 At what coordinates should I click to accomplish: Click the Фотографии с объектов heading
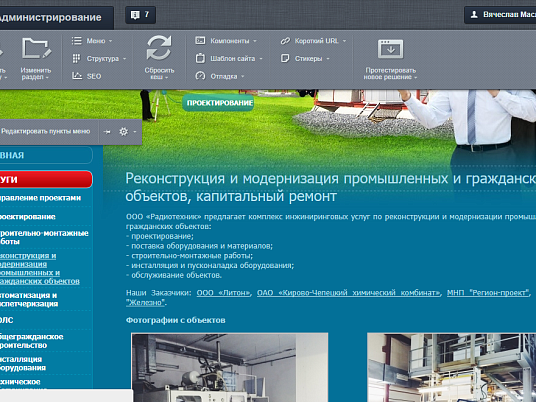(x=176, y=320)
